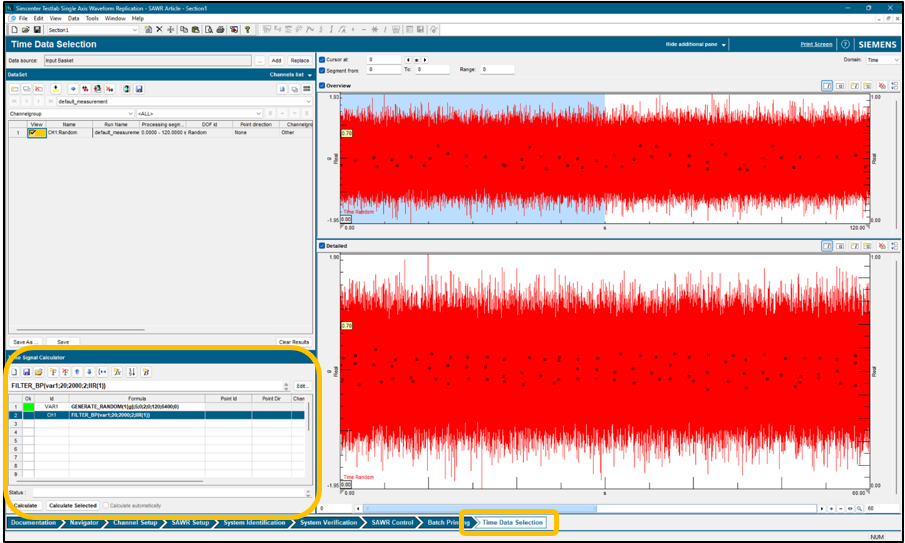Image resolution: width=905 pixels, height=543 pixels.
Task: Click the Save icon in main toolbar
Action: (x=37, y=30)
